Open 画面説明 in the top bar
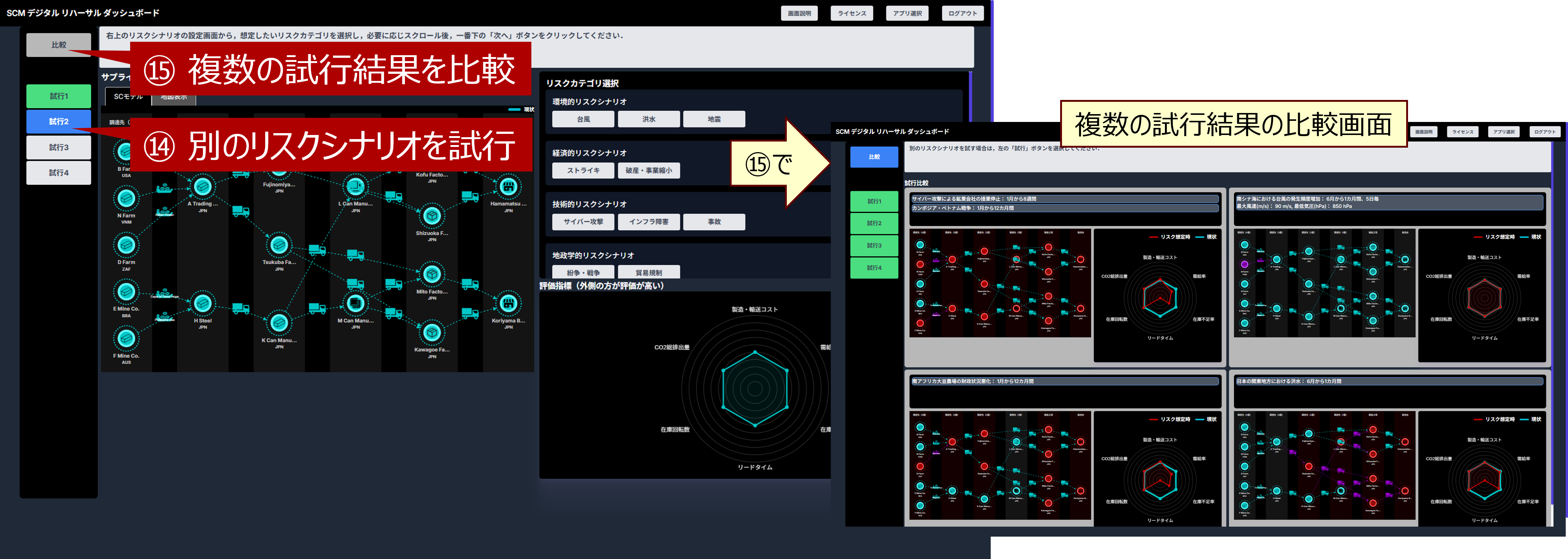The width and height of the screenshot is (1568, 559). tap(799, 13)
